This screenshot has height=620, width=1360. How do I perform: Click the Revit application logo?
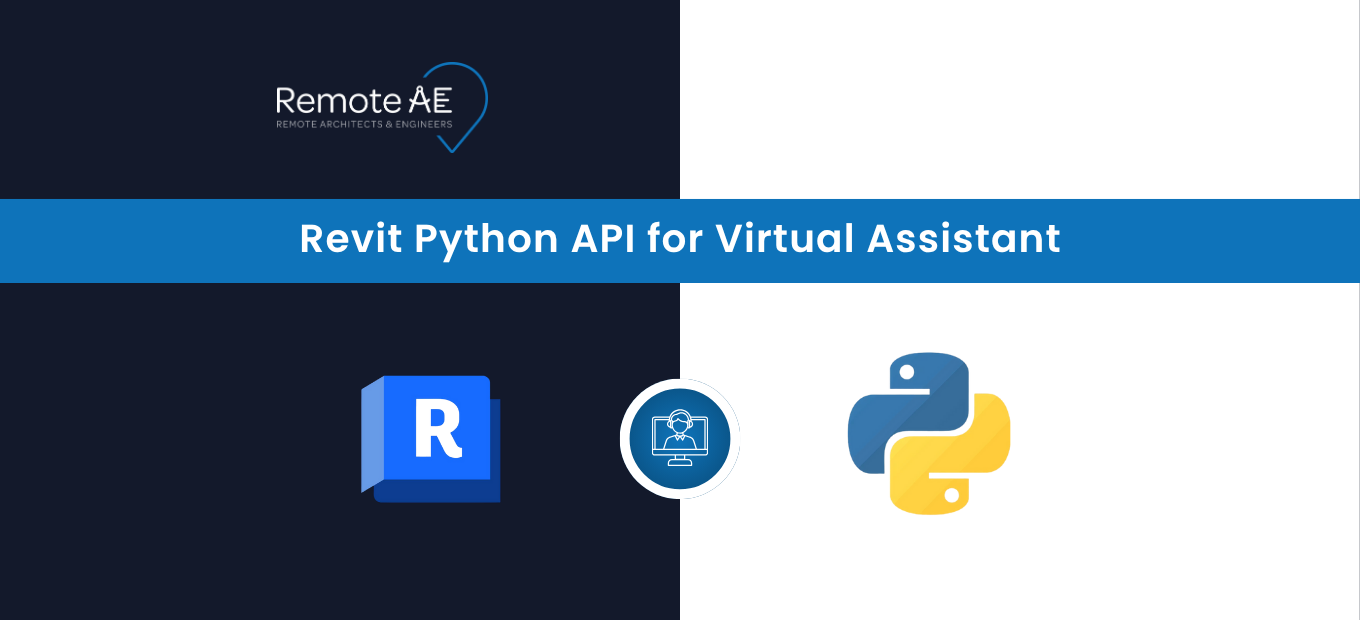431,438
